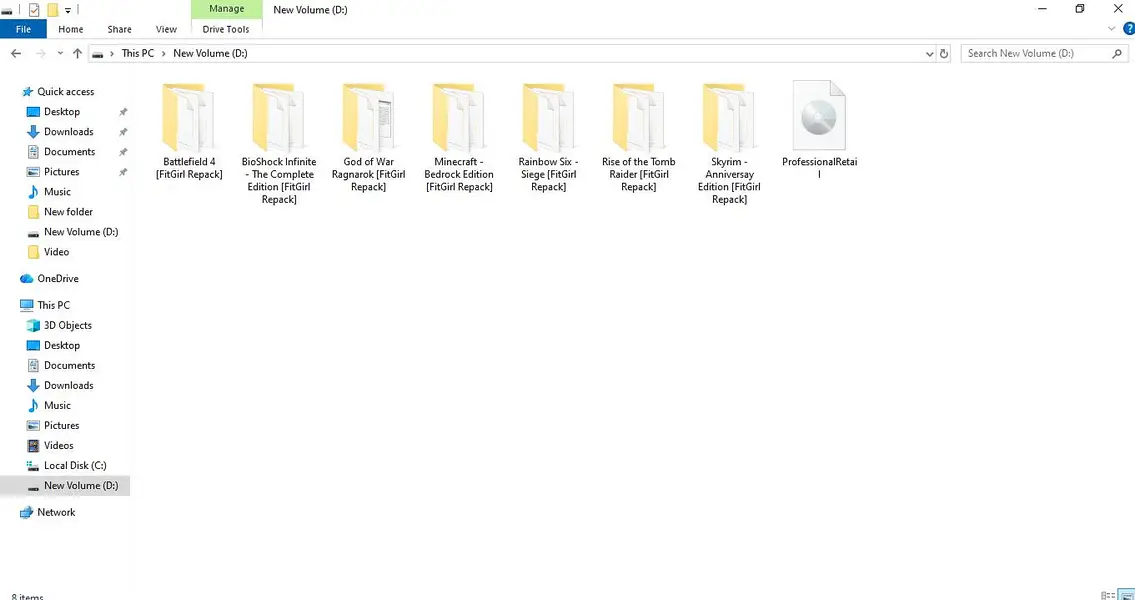Open Videos under This PC

[x=59, y=446]
